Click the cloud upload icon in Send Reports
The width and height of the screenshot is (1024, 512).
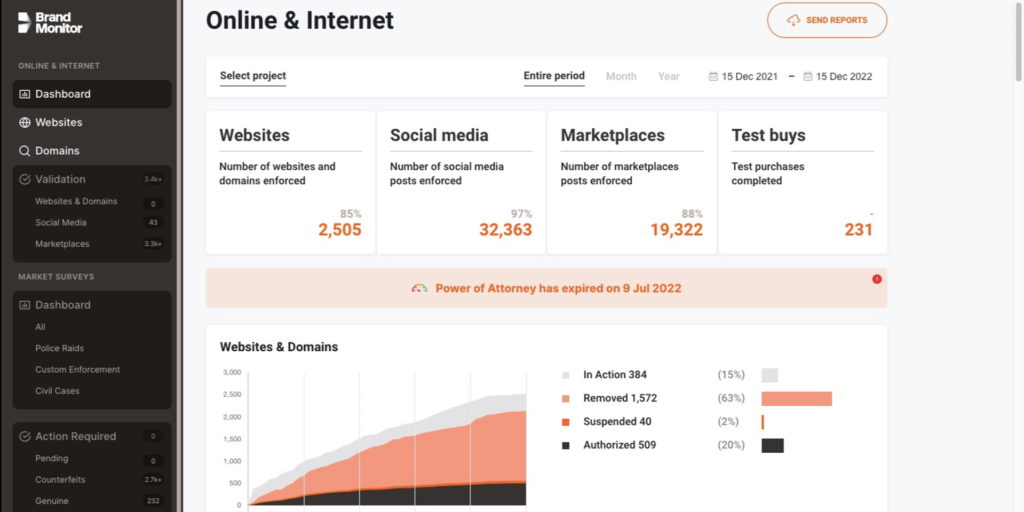[x=793, y=20]
